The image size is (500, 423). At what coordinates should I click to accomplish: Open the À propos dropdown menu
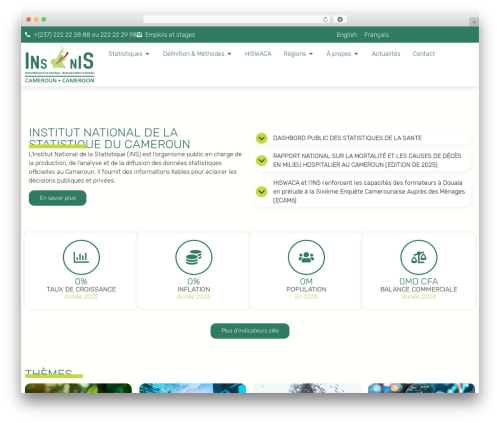[x=342, y=54]
